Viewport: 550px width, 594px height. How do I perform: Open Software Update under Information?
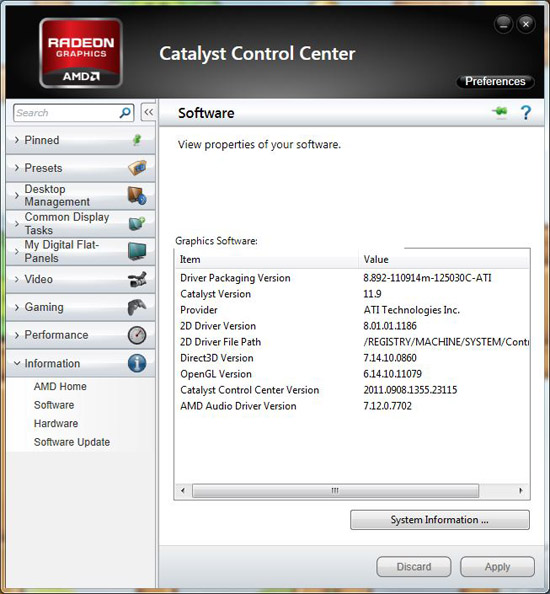pyautogui.click(x=72, y=442)
